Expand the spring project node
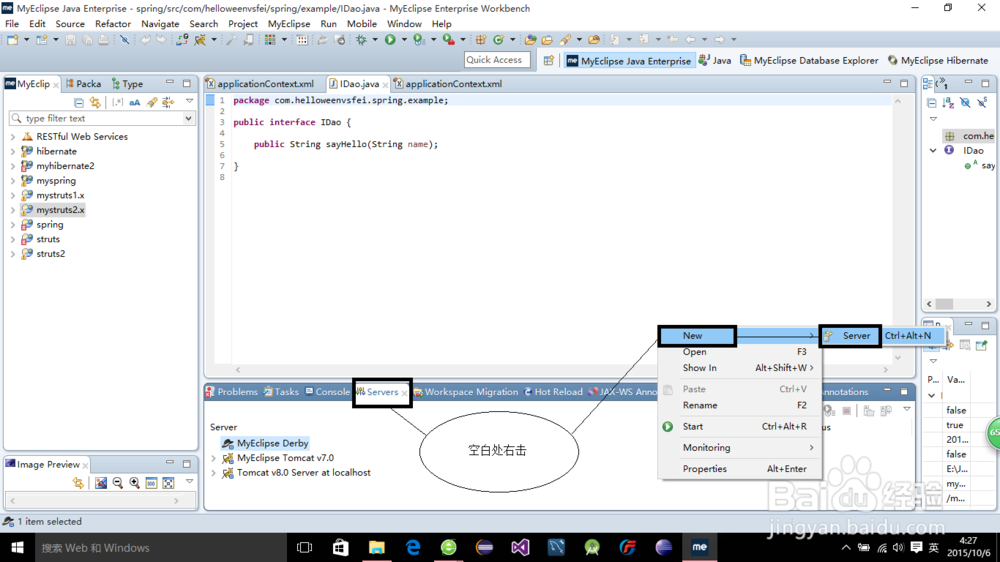 pos(13,225)
